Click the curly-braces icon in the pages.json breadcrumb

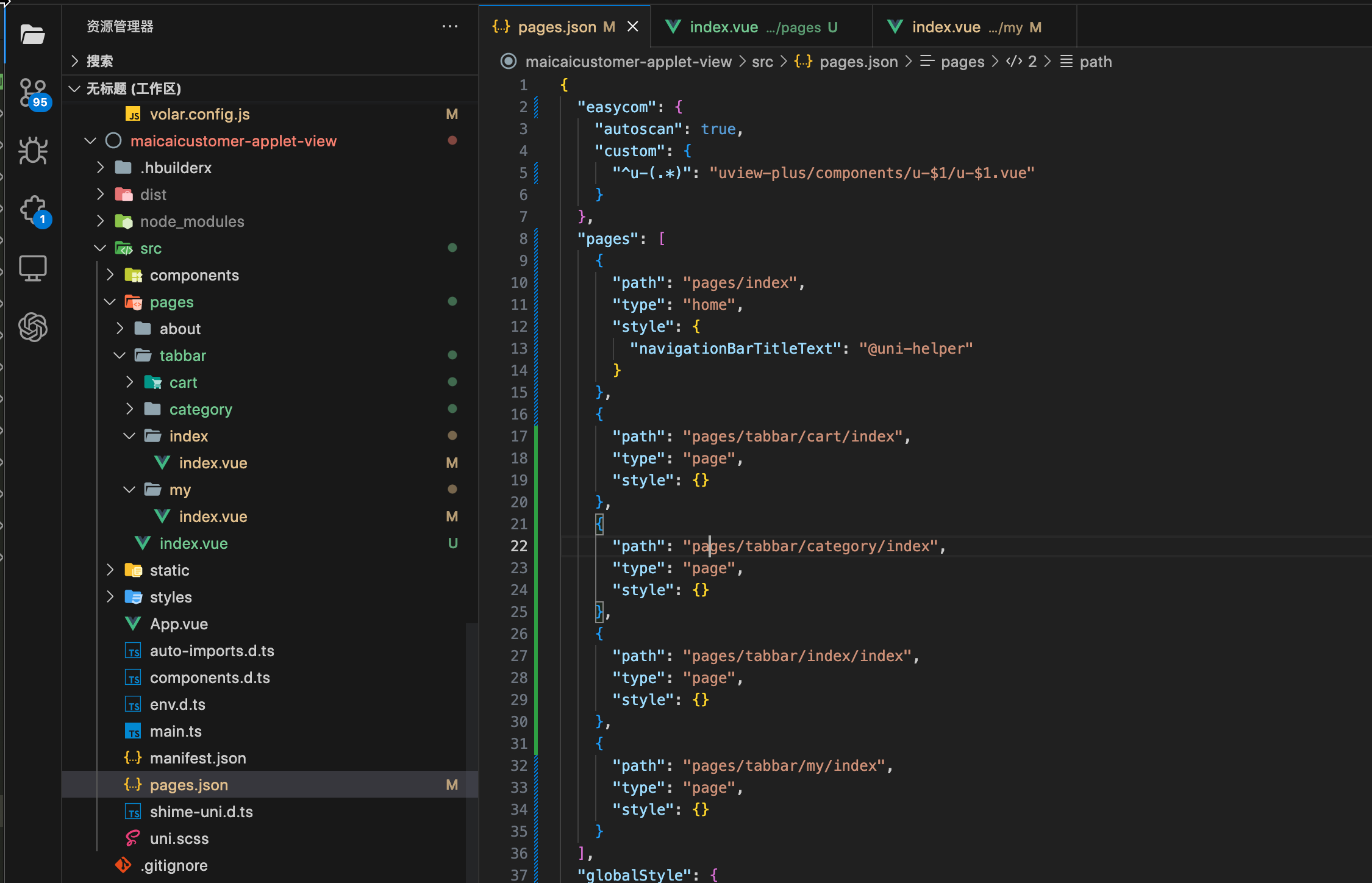(803, 61)
